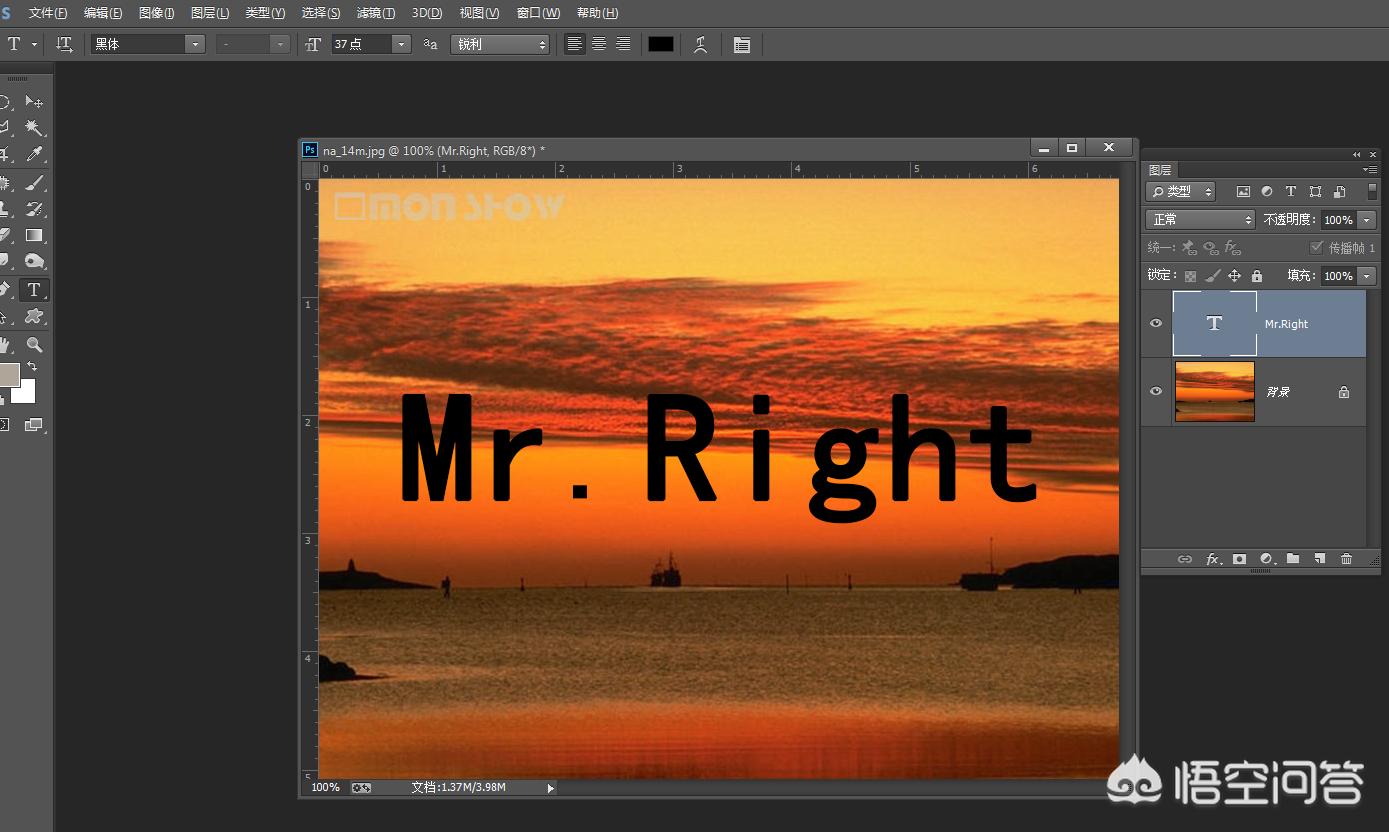Select the Eyedropper tool
Viewport: 1389px width, 832px height.
pyautogui.click(x=35, y=154)
